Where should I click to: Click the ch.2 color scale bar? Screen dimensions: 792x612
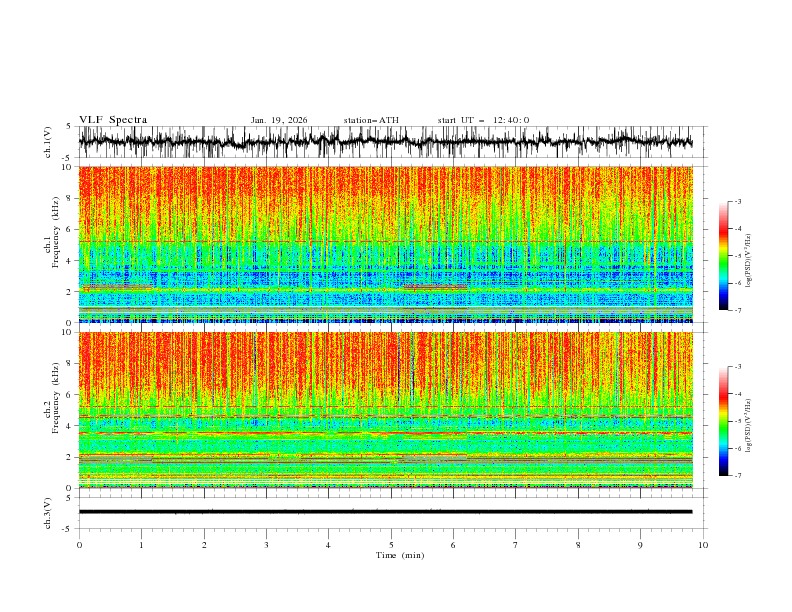[x=723, y=421]
